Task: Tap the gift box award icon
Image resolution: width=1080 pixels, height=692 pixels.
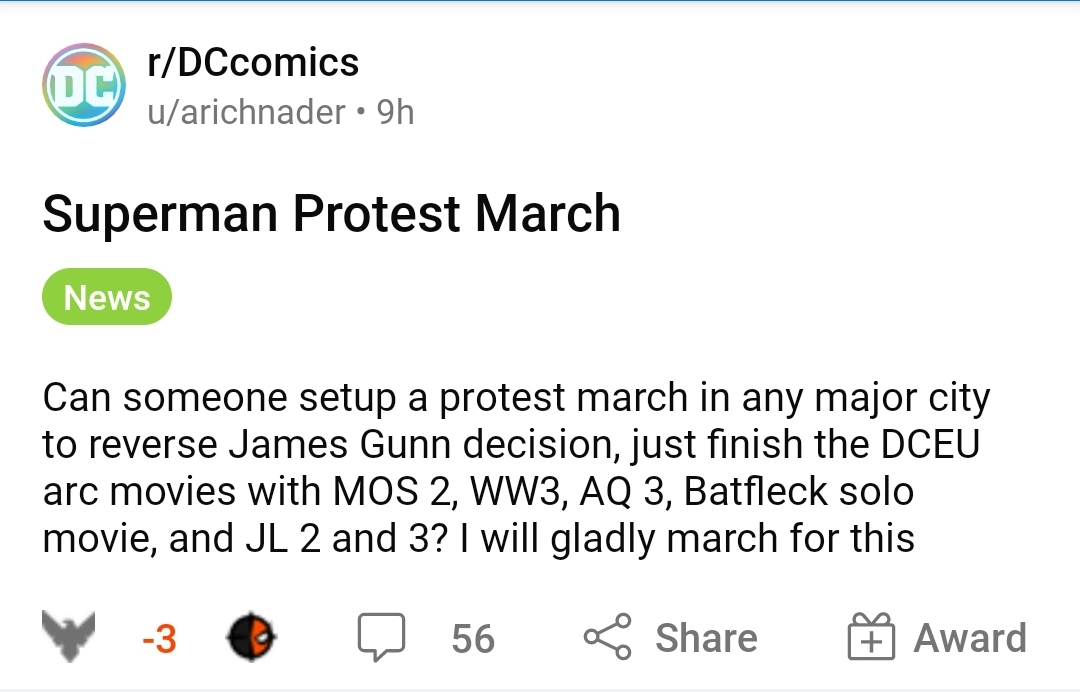Action: [871, 636]
